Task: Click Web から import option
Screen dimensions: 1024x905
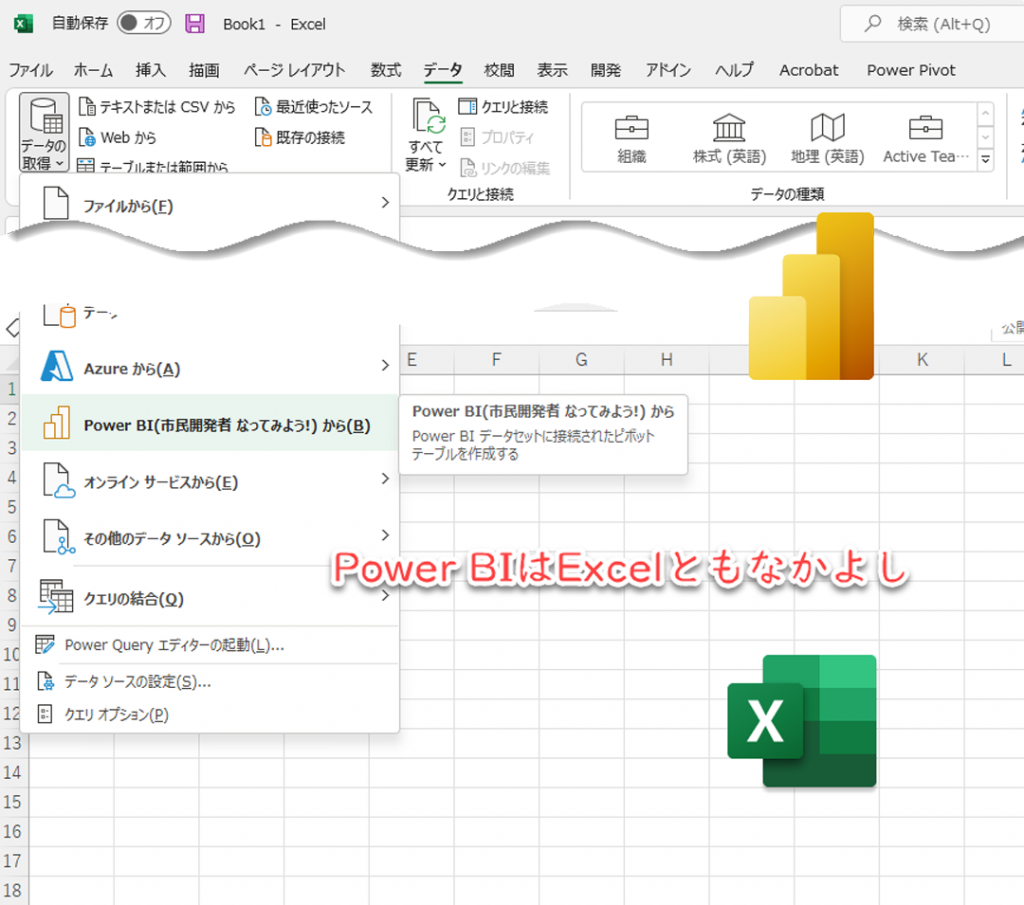Action: coord(118,137)
